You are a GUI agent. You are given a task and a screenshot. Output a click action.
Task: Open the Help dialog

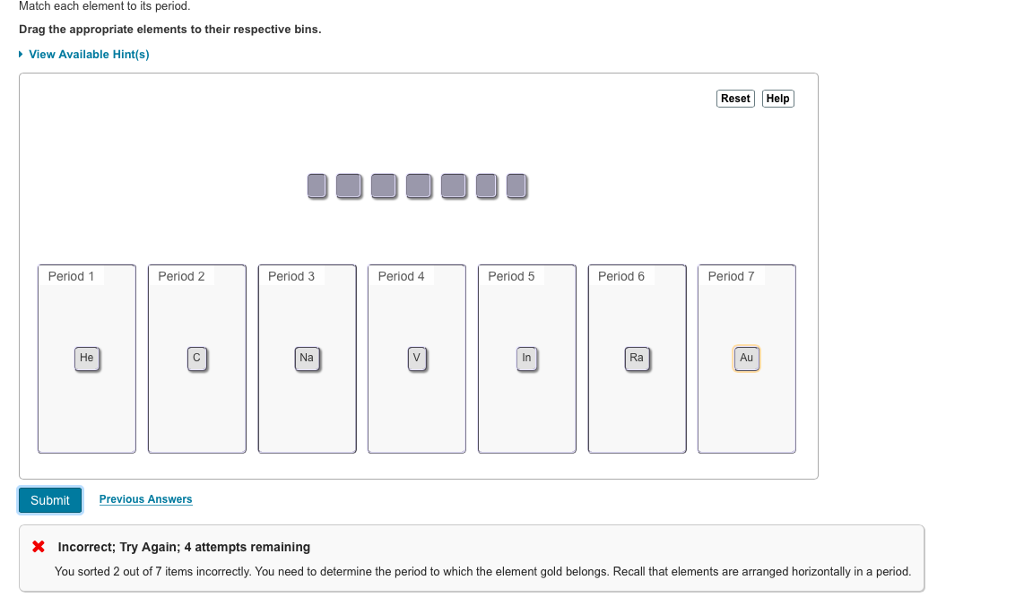pos(778,98)
